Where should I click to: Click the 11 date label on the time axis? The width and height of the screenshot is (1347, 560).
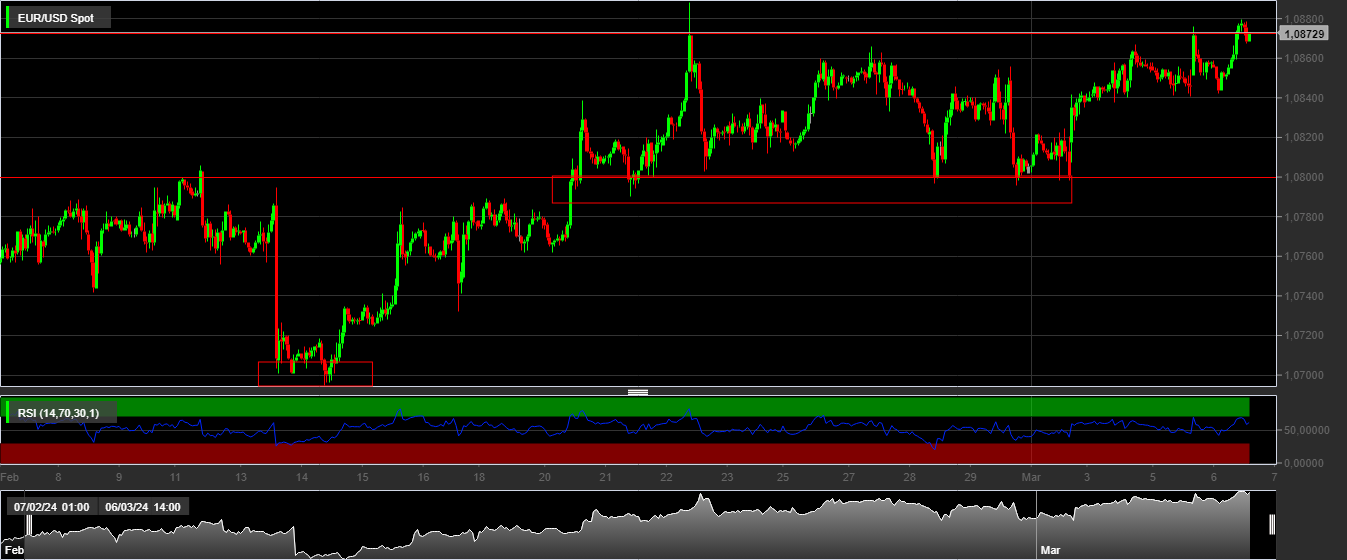[175, 477]
